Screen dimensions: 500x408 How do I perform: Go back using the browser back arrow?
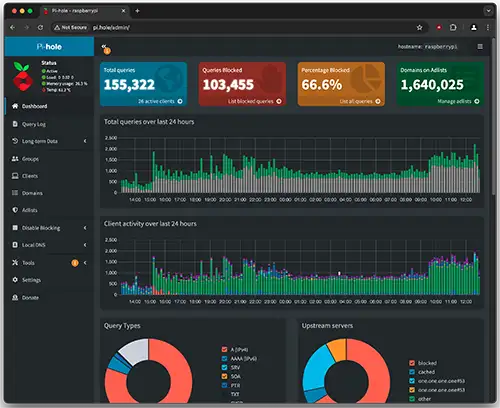tap(13, 28)
